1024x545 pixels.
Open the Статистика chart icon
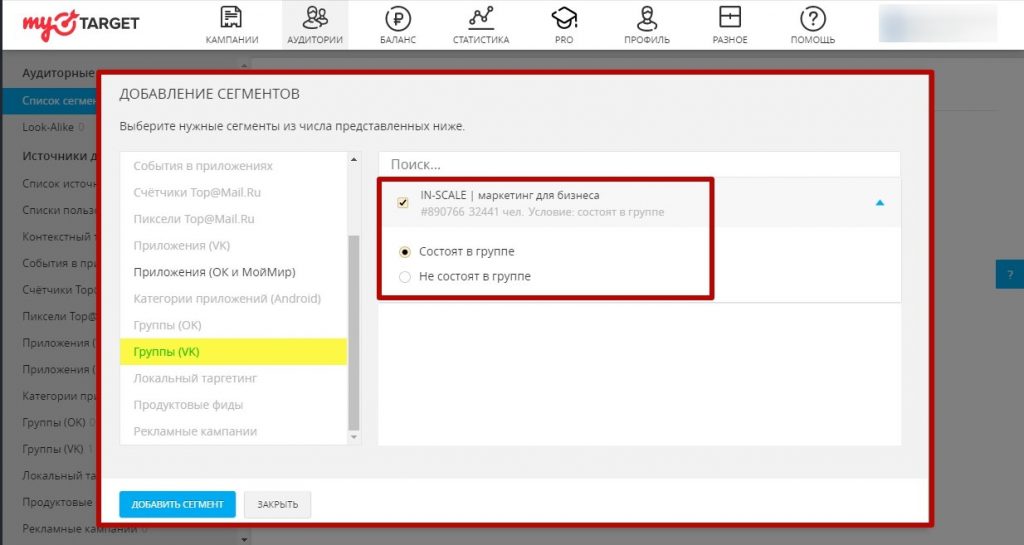tap(480, 18)
